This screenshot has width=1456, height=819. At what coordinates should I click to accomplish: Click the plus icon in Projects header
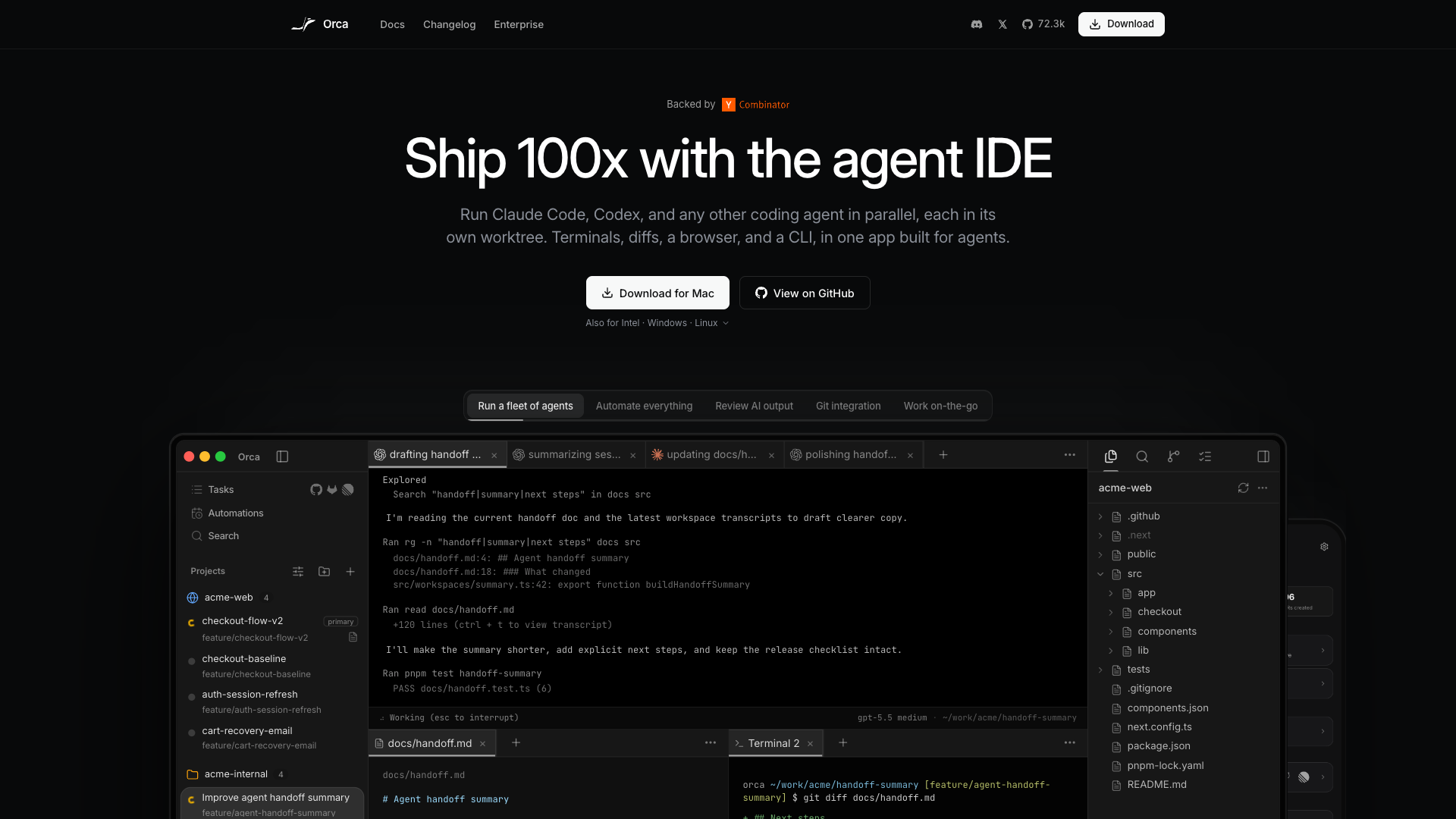350,572
